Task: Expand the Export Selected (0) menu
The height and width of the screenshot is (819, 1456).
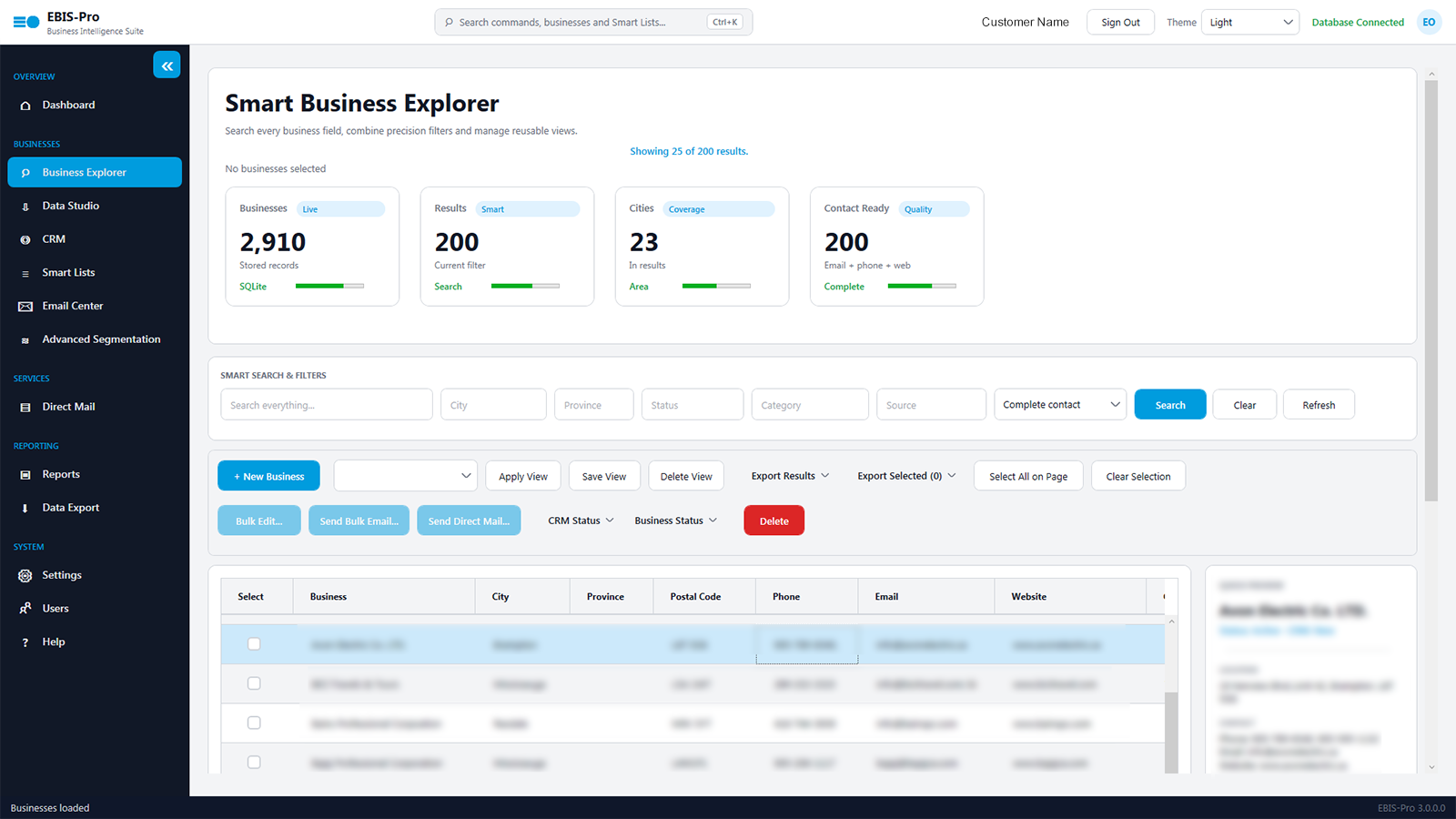Action: 906,476
